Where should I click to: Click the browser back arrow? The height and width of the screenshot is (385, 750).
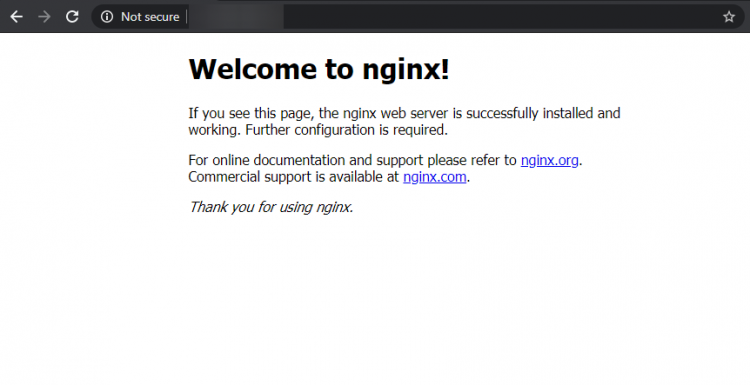click(x=16, y=17)
